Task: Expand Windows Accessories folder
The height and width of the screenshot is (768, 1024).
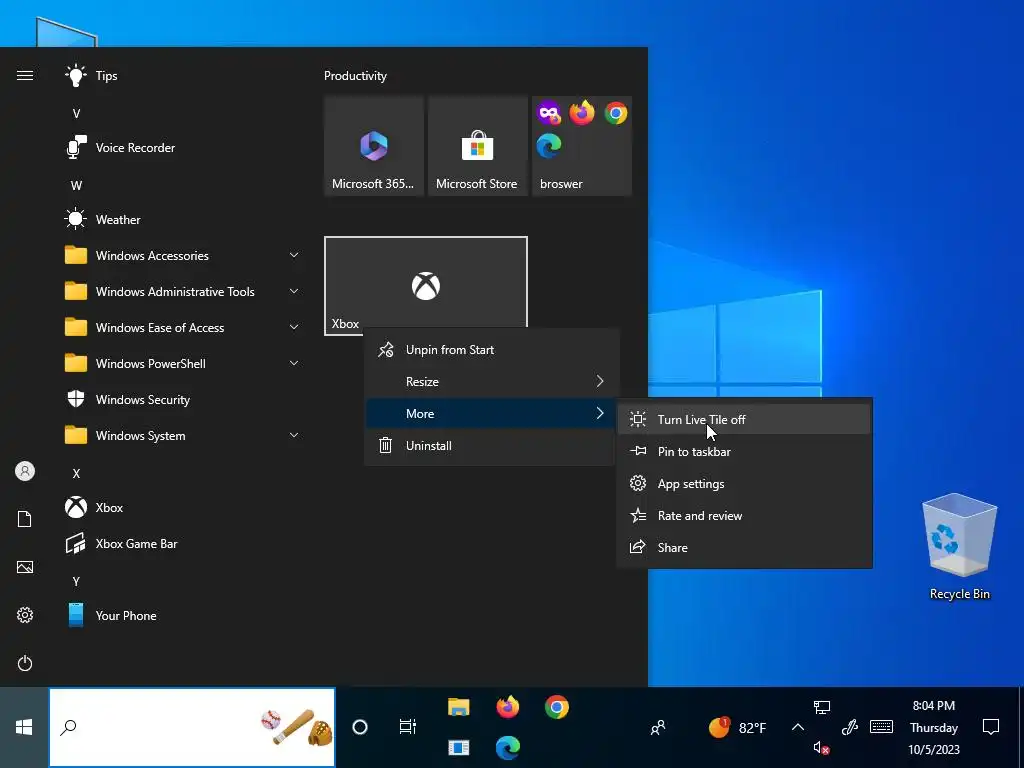Action: click(x=183, y=255)
